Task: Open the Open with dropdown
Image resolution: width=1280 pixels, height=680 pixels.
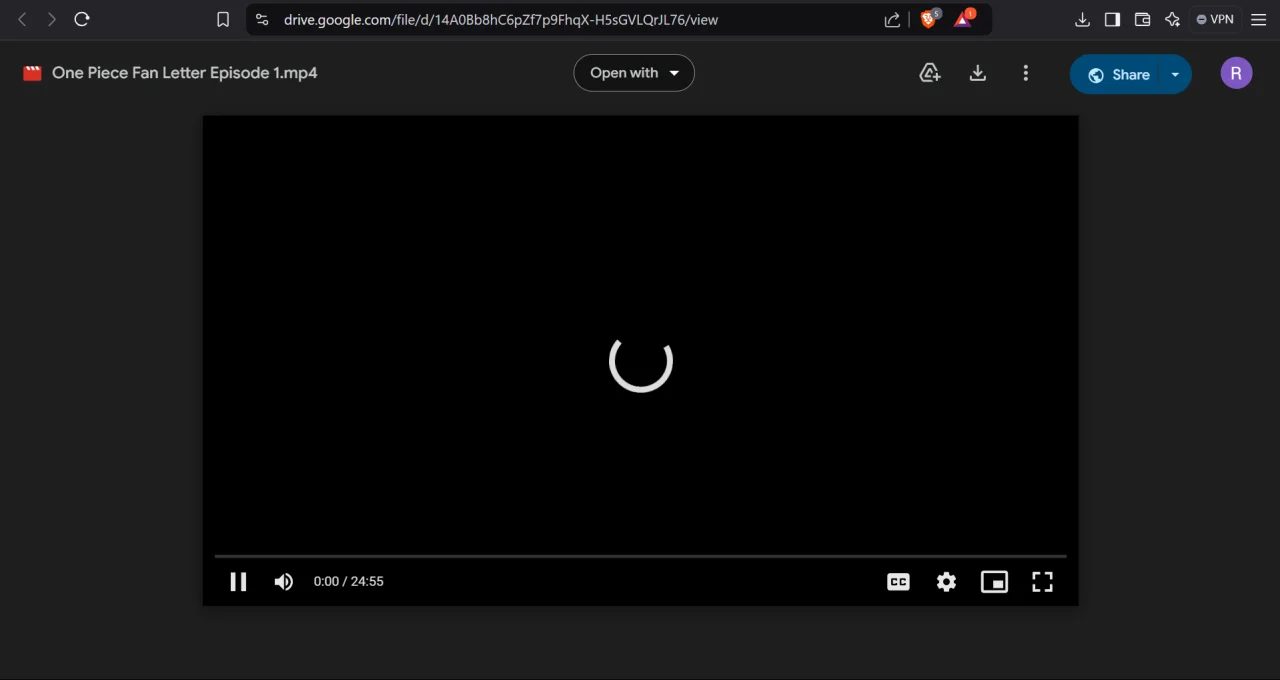Action: (x=634, y=73)
